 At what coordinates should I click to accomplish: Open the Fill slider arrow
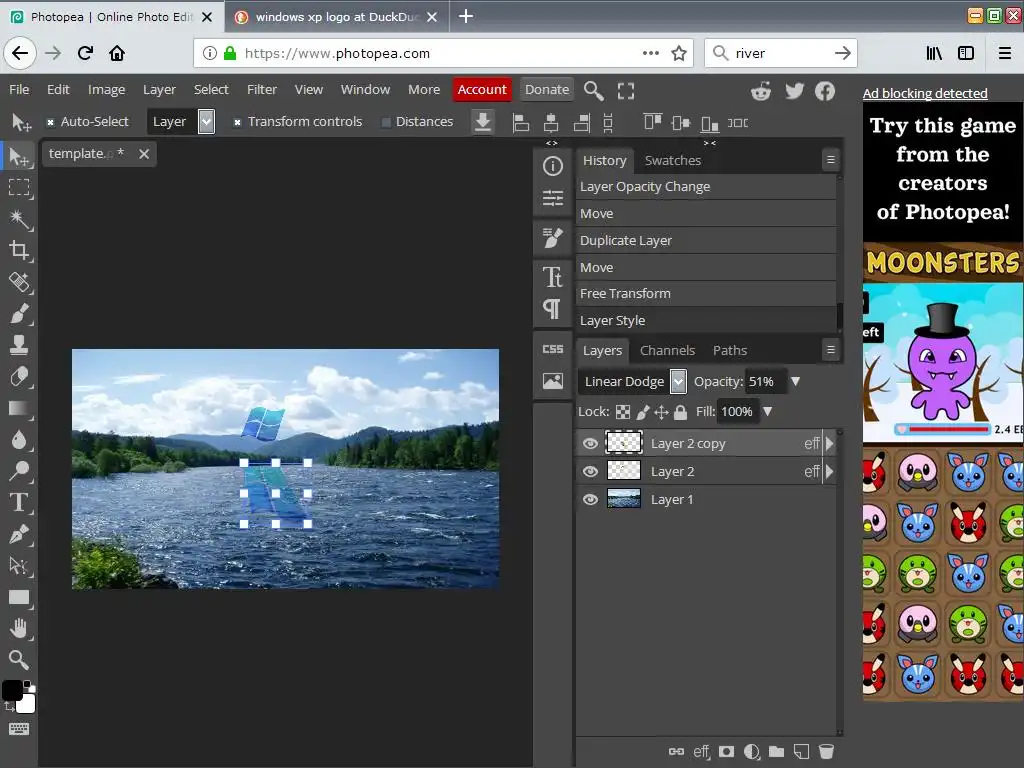[768, 411]
